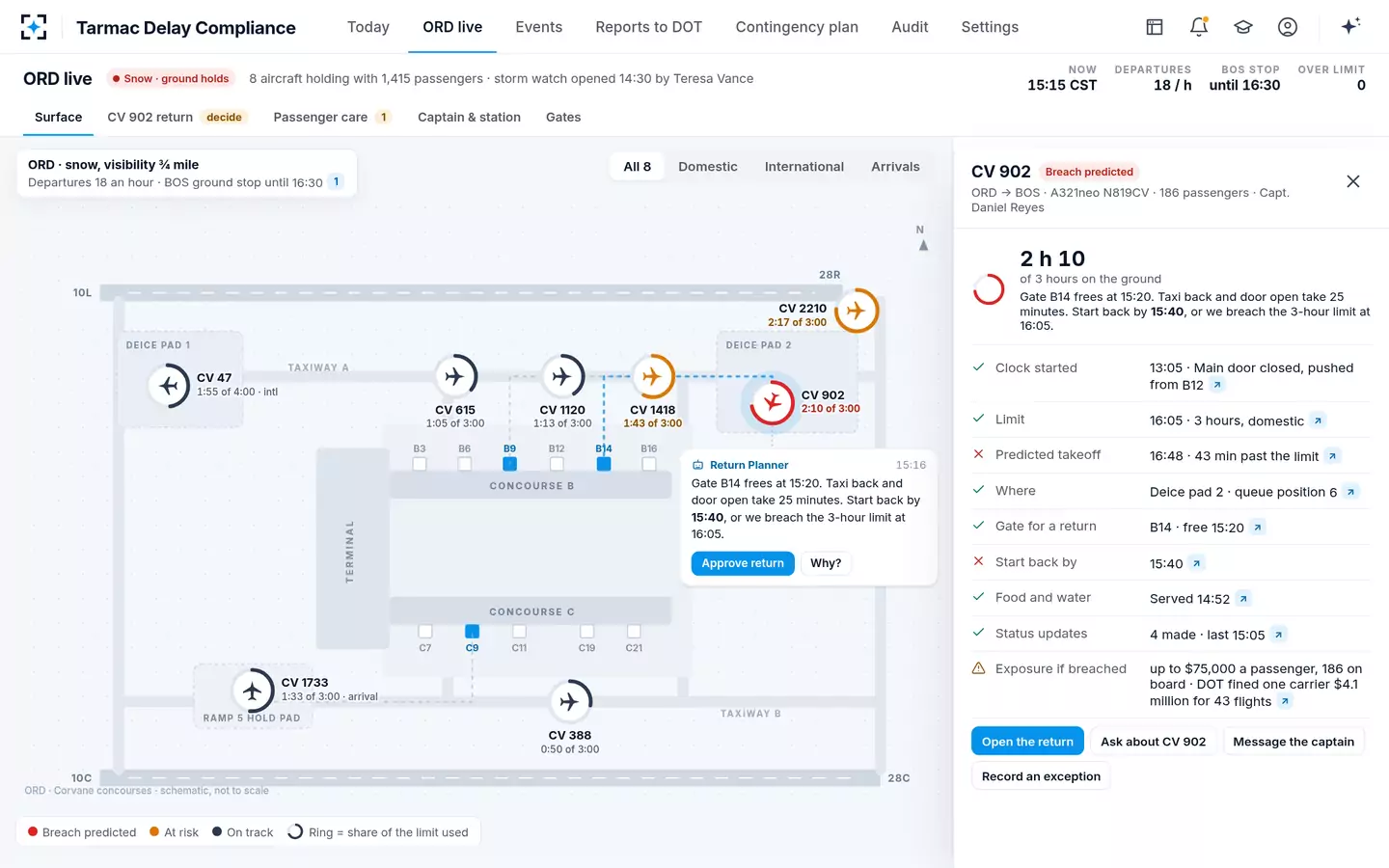Open source link for Gate for a return
Screen dimensions: 1389x868
(x=1258, y=528)
